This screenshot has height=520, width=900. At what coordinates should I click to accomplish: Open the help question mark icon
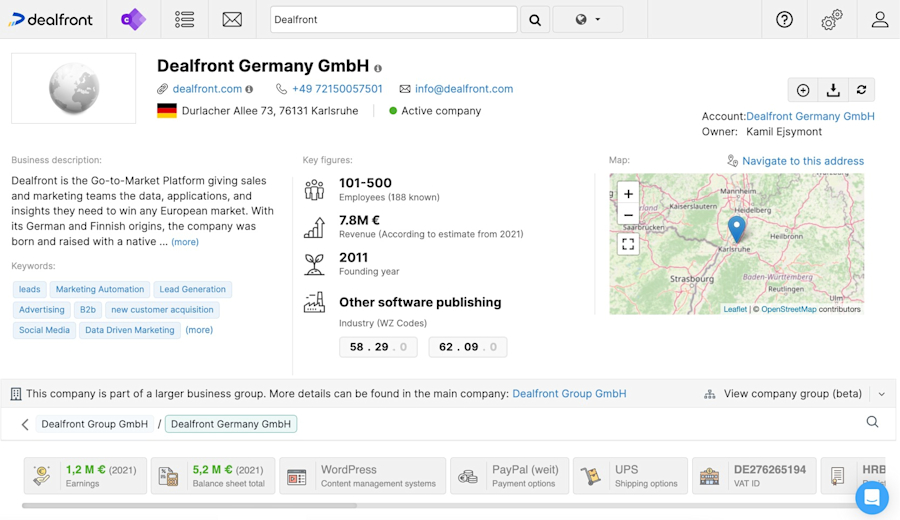784,20
